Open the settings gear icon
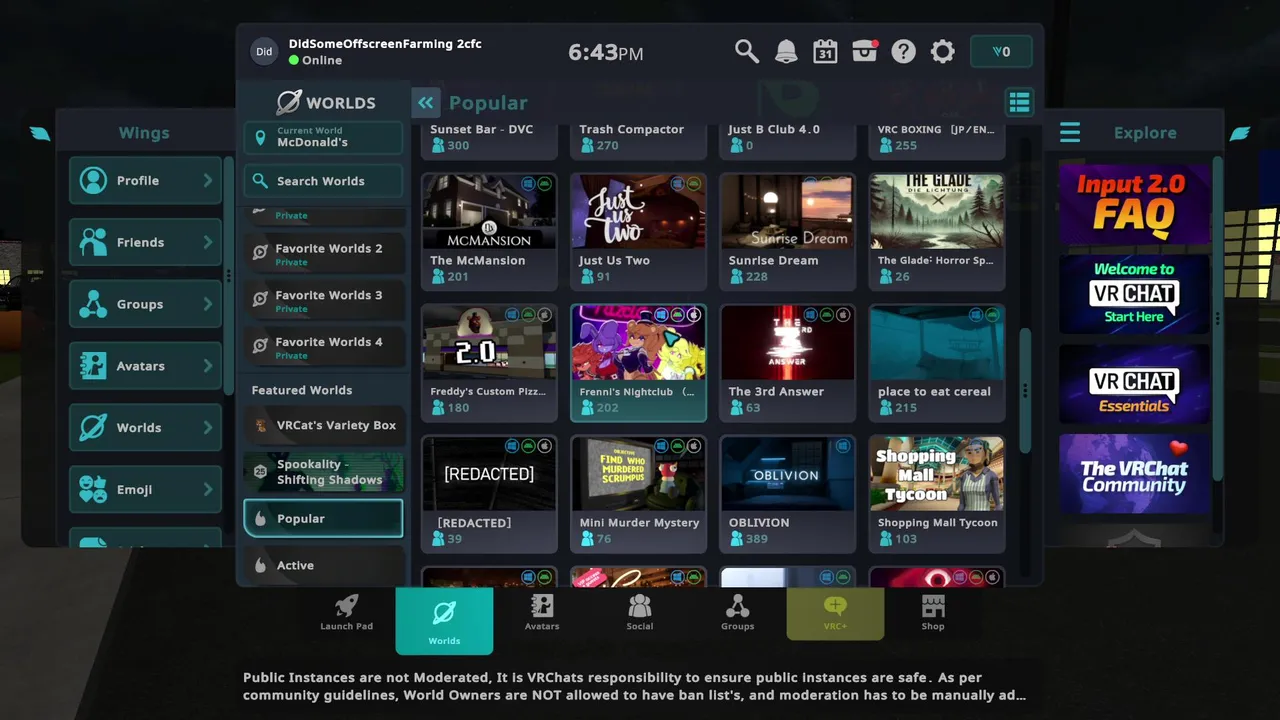This screenshot has height=720, width=1280. click(x=942, y=52)
